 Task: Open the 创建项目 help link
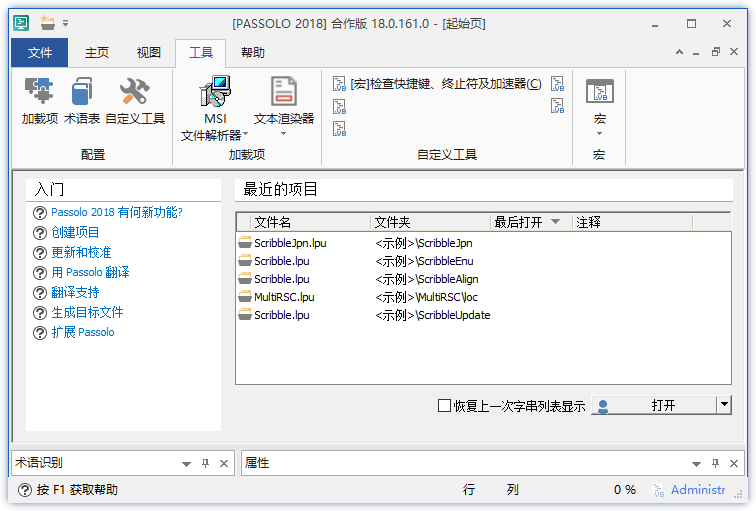tap(75, 232)
